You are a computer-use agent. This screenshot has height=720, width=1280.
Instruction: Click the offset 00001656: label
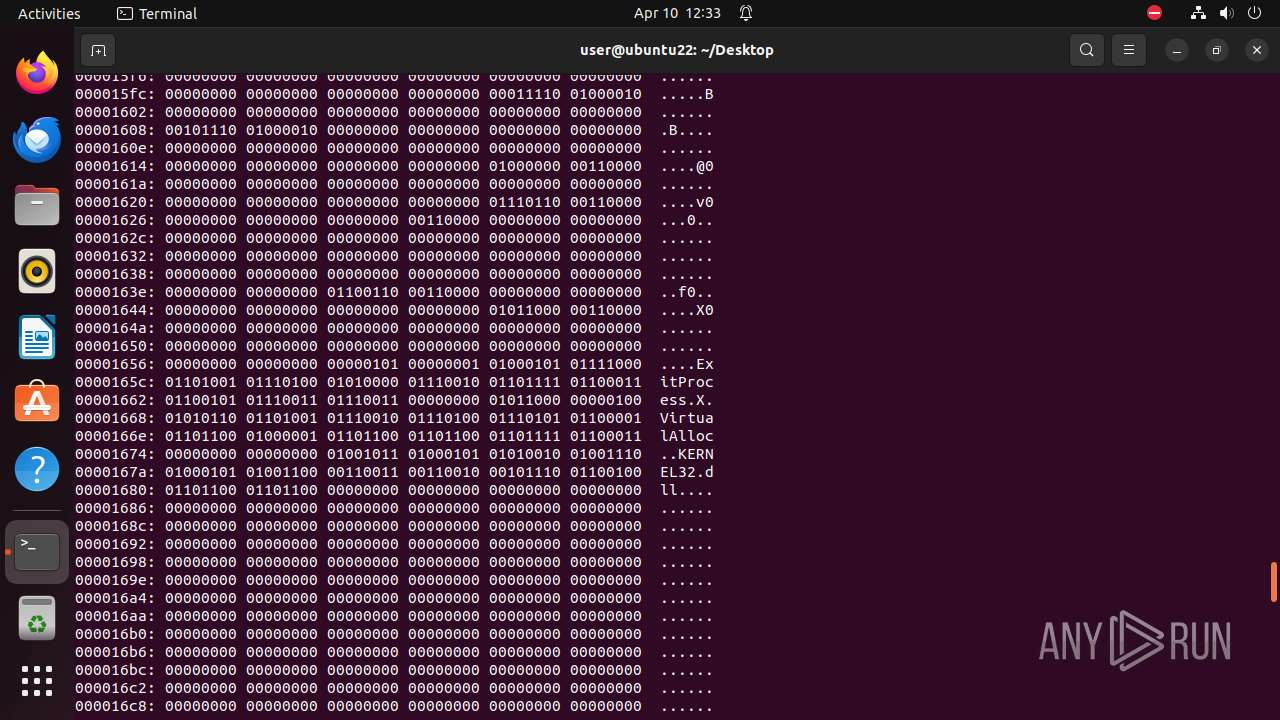pos(115,364)
